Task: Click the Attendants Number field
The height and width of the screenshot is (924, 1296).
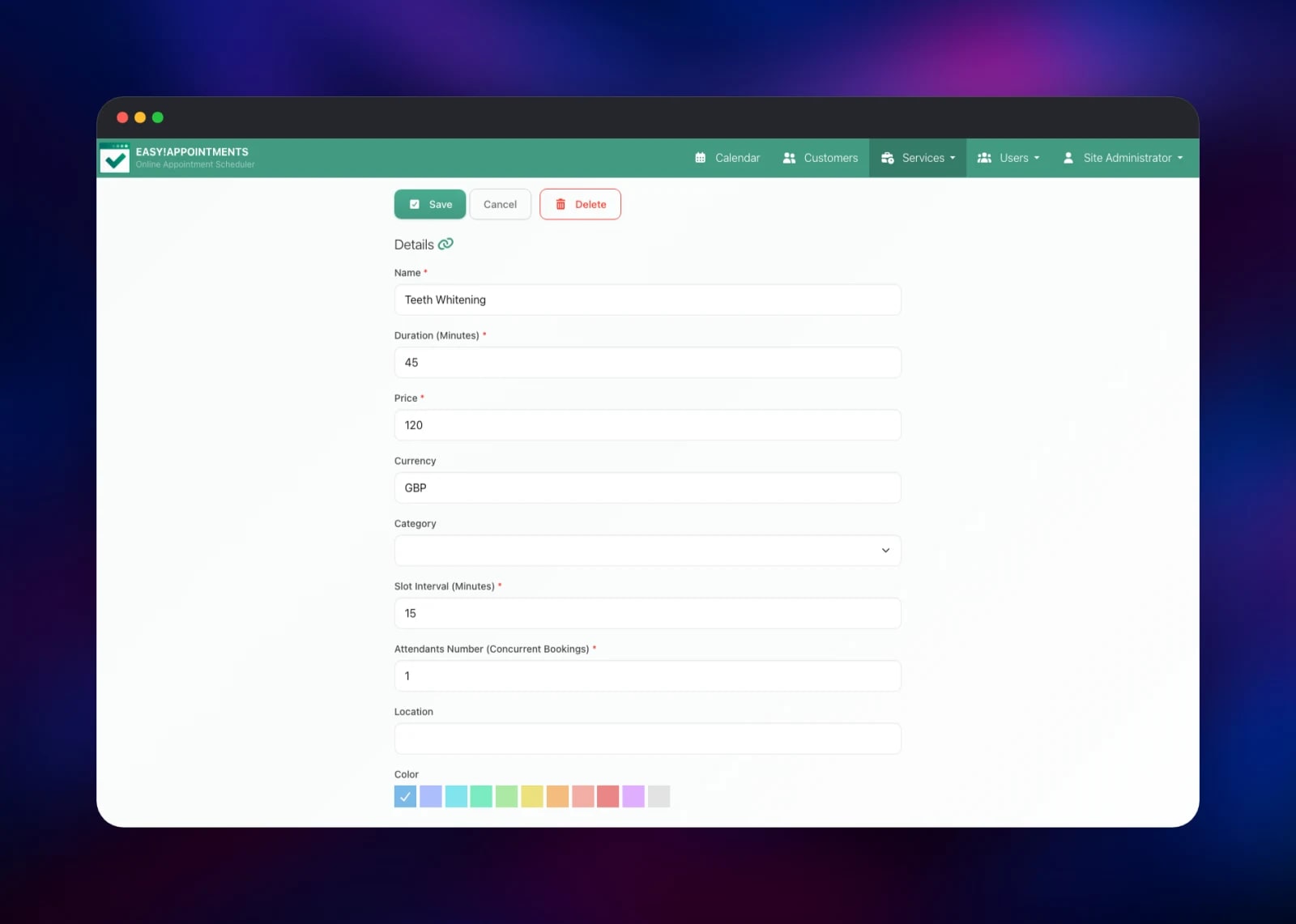Action: (647, 676)
